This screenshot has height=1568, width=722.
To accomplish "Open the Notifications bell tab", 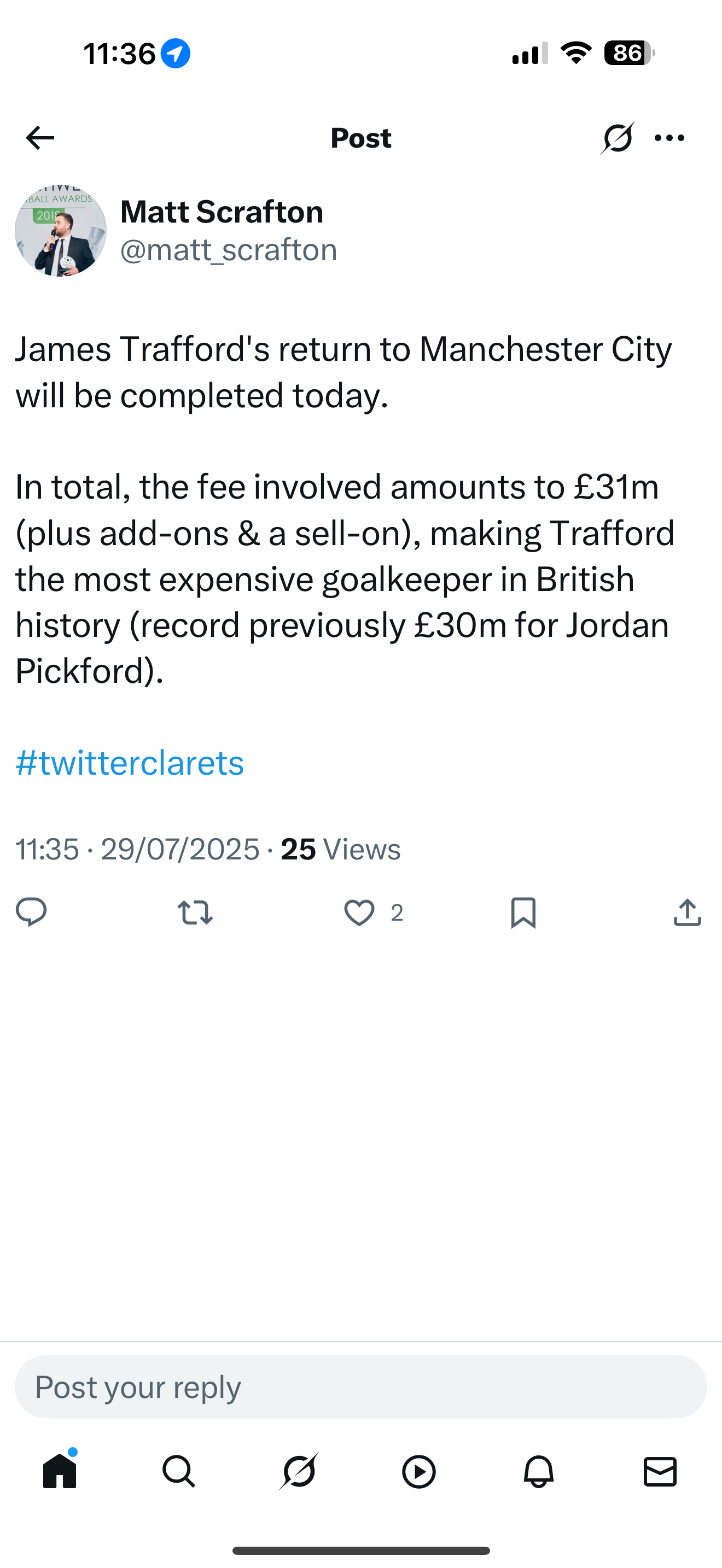I will (539, 1472).
